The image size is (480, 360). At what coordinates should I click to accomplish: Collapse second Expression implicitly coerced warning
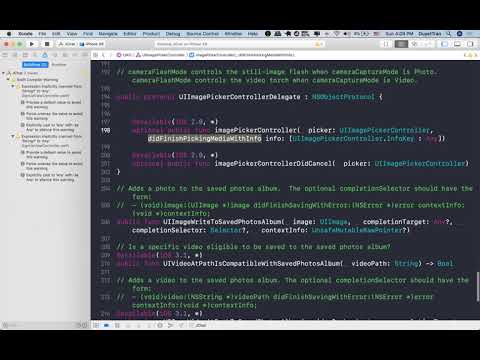click(13, 136)
